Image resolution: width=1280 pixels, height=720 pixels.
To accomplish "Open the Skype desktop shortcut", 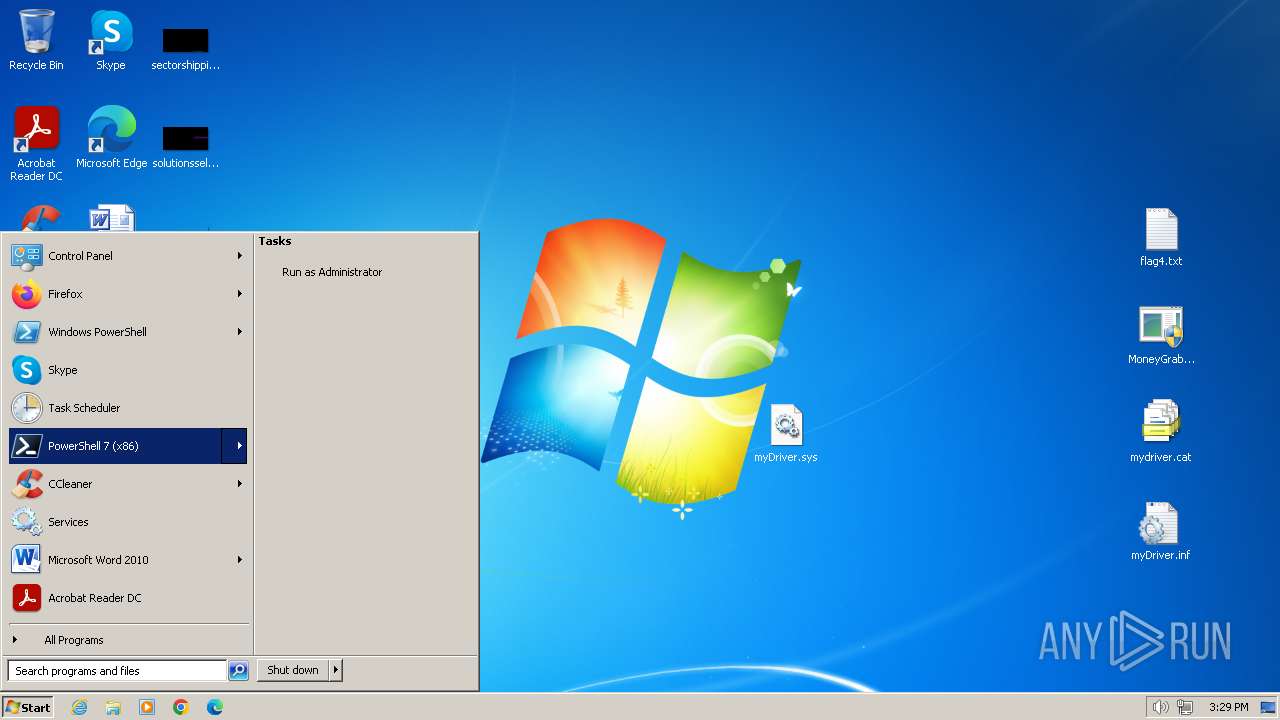I will [111, 40].
